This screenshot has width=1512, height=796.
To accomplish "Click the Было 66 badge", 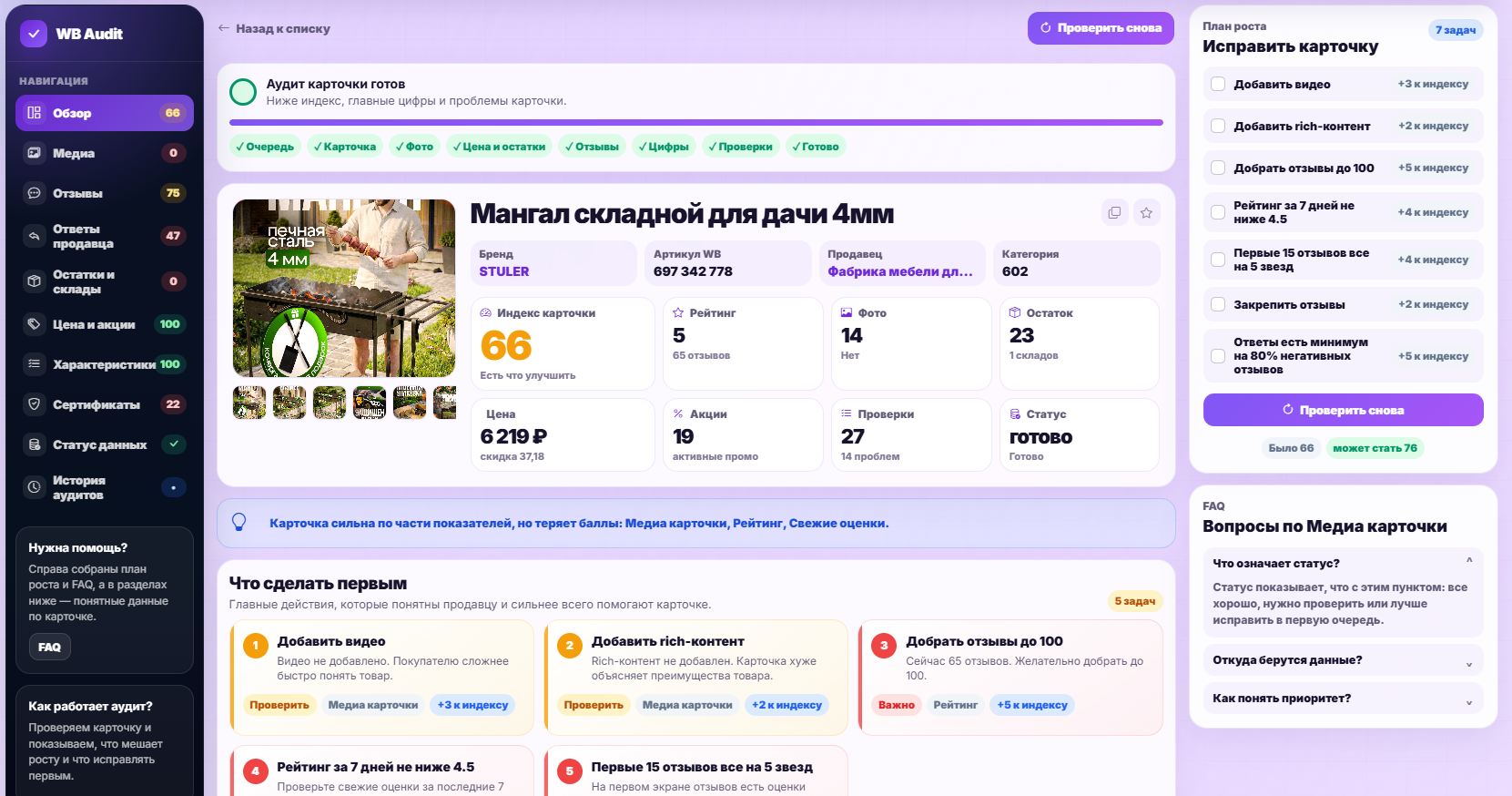I will tap(1291, 448).
